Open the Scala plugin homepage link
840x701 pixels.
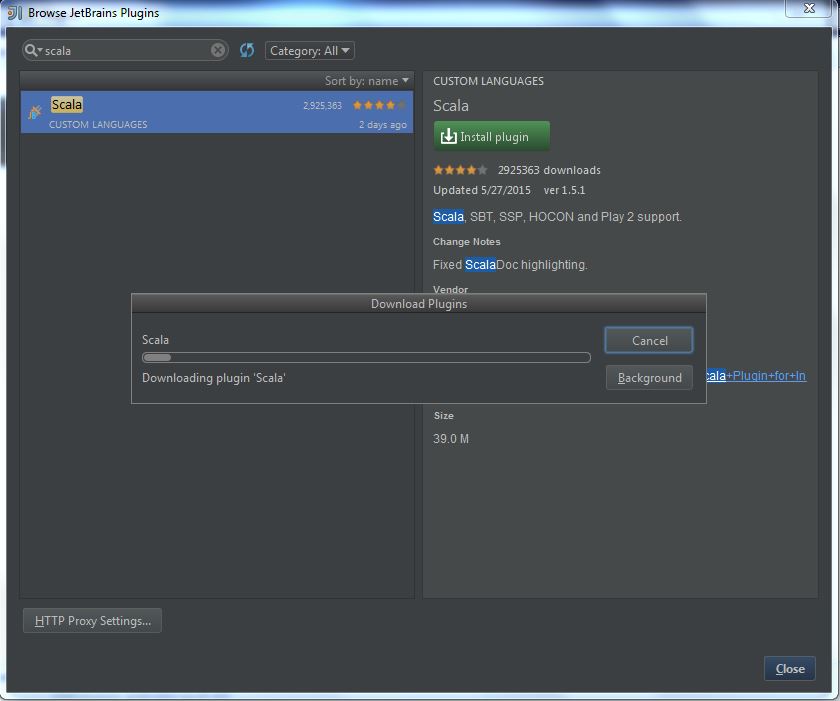click(756, 376)
